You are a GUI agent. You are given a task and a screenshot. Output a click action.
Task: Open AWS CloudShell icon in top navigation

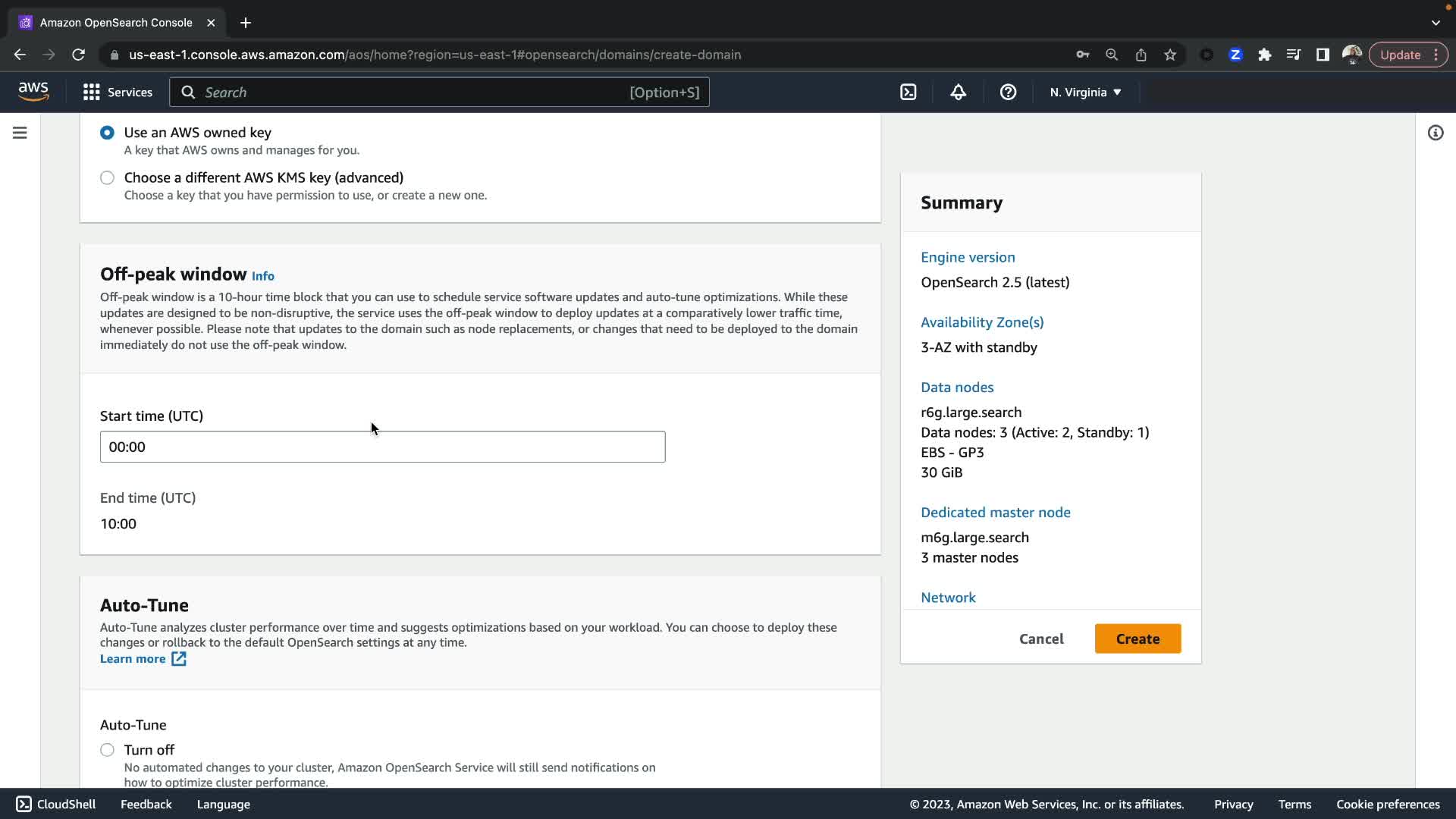point(908,93)
